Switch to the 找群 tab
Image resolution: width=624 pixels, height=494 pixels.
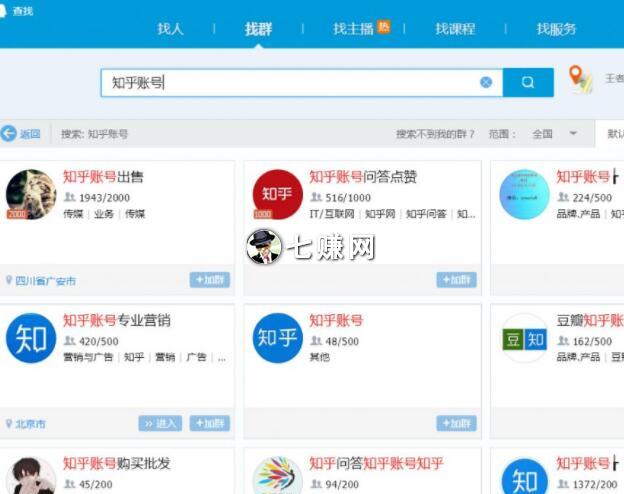[258, 29]
